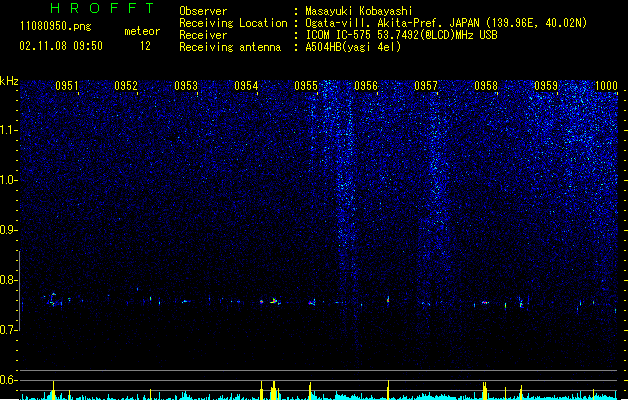The image size is (629, 400).
Task: Click the Receiving Location label
Action: 233,23
